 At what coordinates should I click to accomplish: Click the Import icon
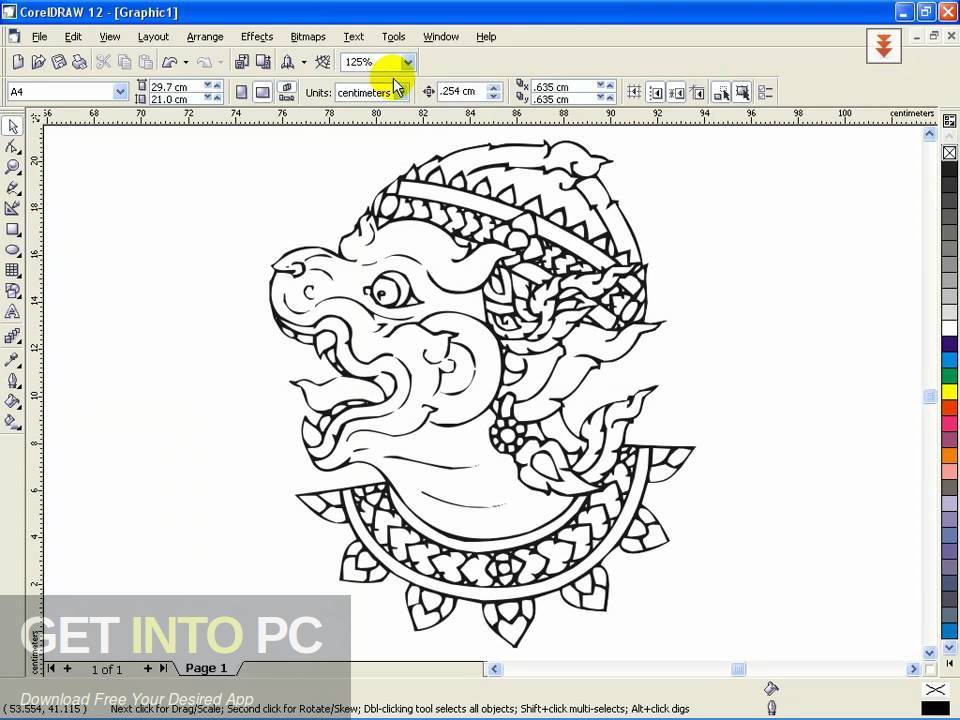click(242, 61)
